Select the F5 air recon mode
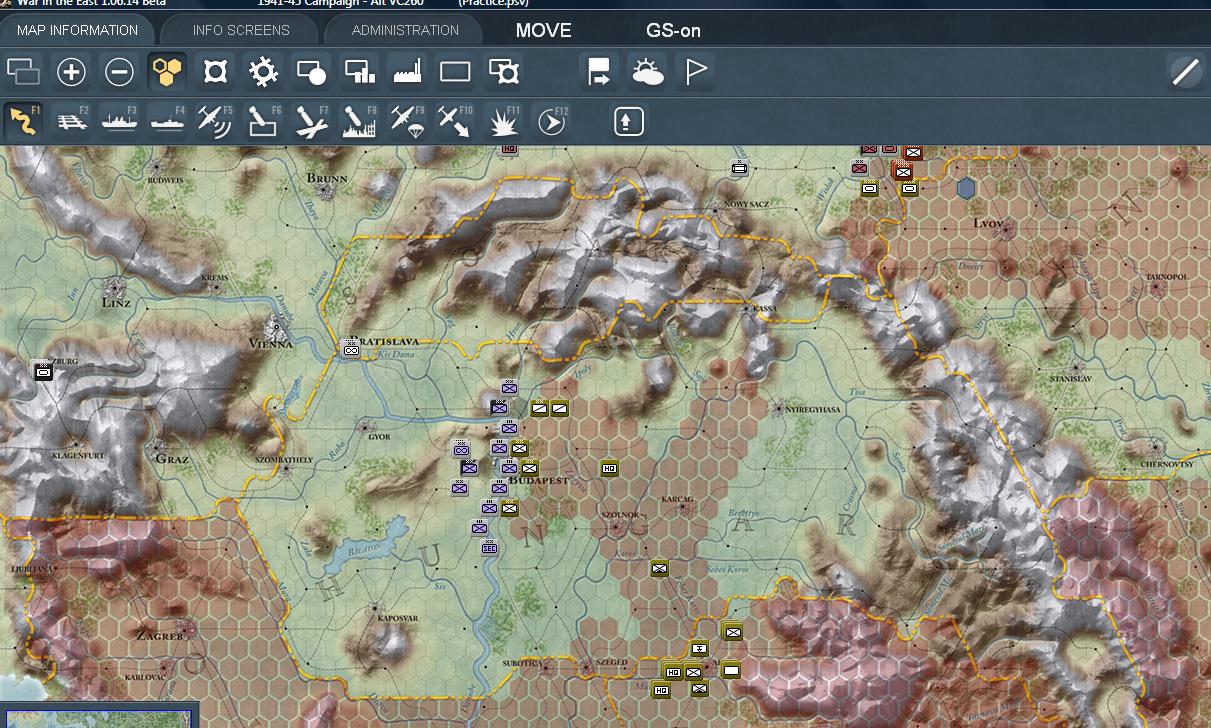1211x728 pixels. (x=215, y=121)
